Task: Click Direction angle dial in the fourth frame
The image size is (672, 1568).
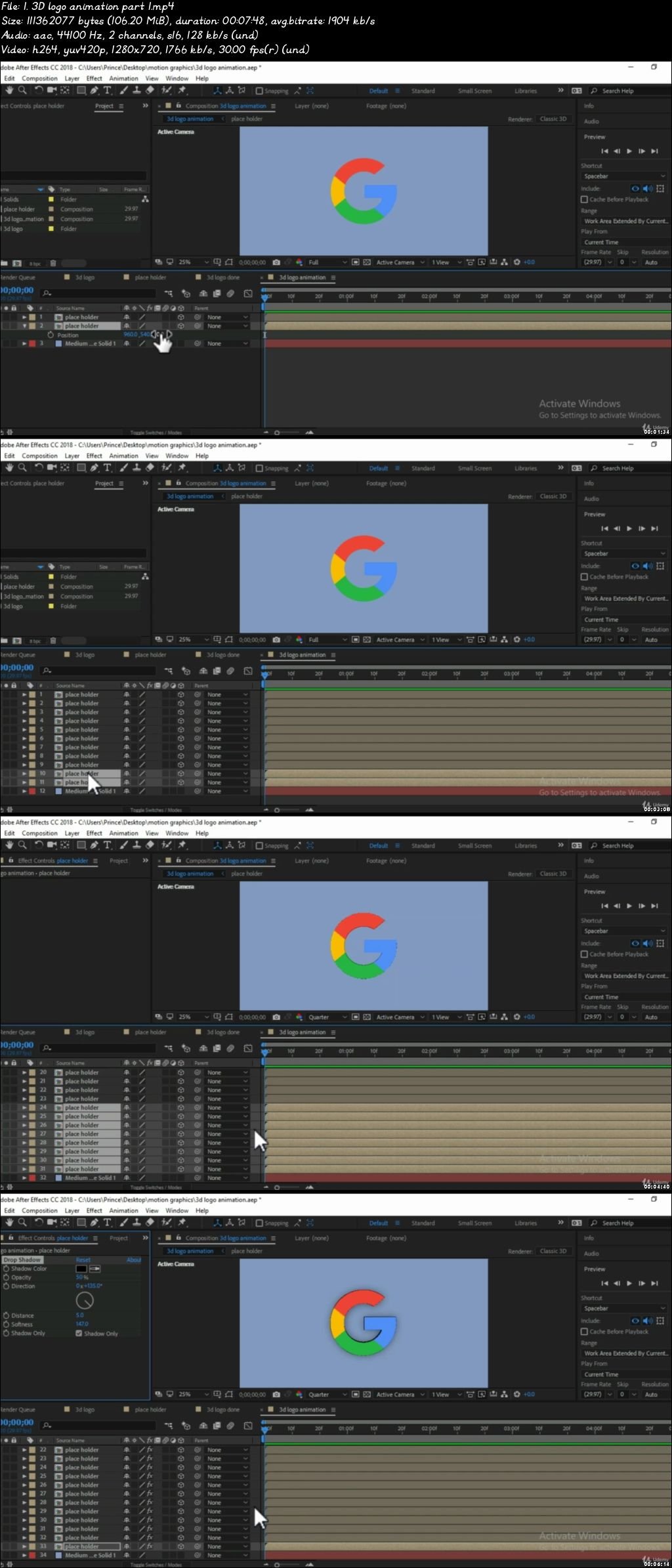Action: pos(85,1300)
